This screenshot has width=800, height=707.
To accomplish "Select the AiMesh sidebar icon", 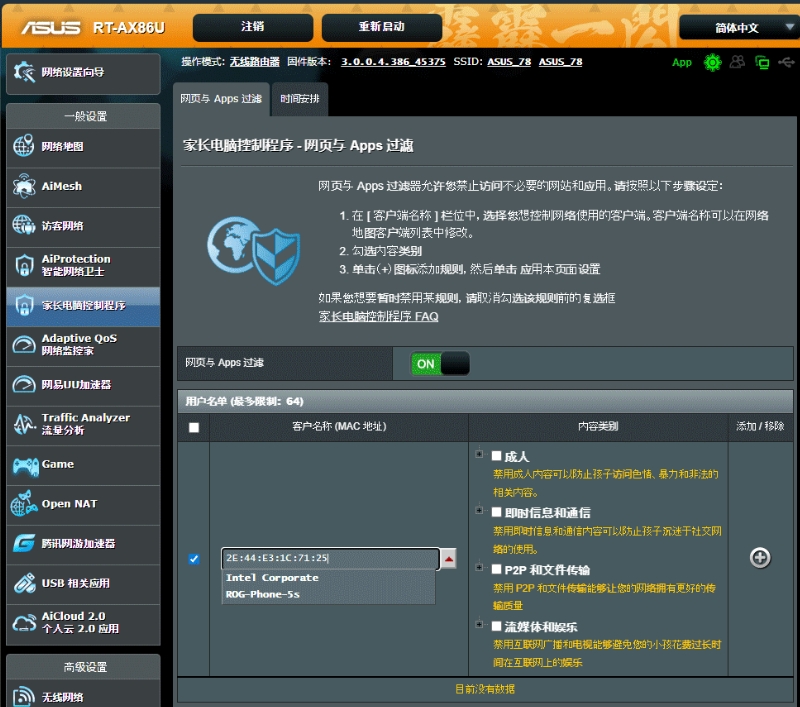I will click(x=23, y=186).
